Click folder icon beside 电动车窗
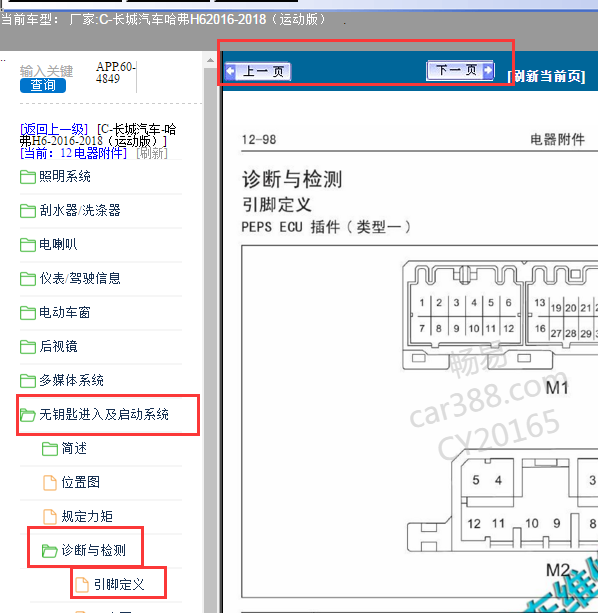 28,313
